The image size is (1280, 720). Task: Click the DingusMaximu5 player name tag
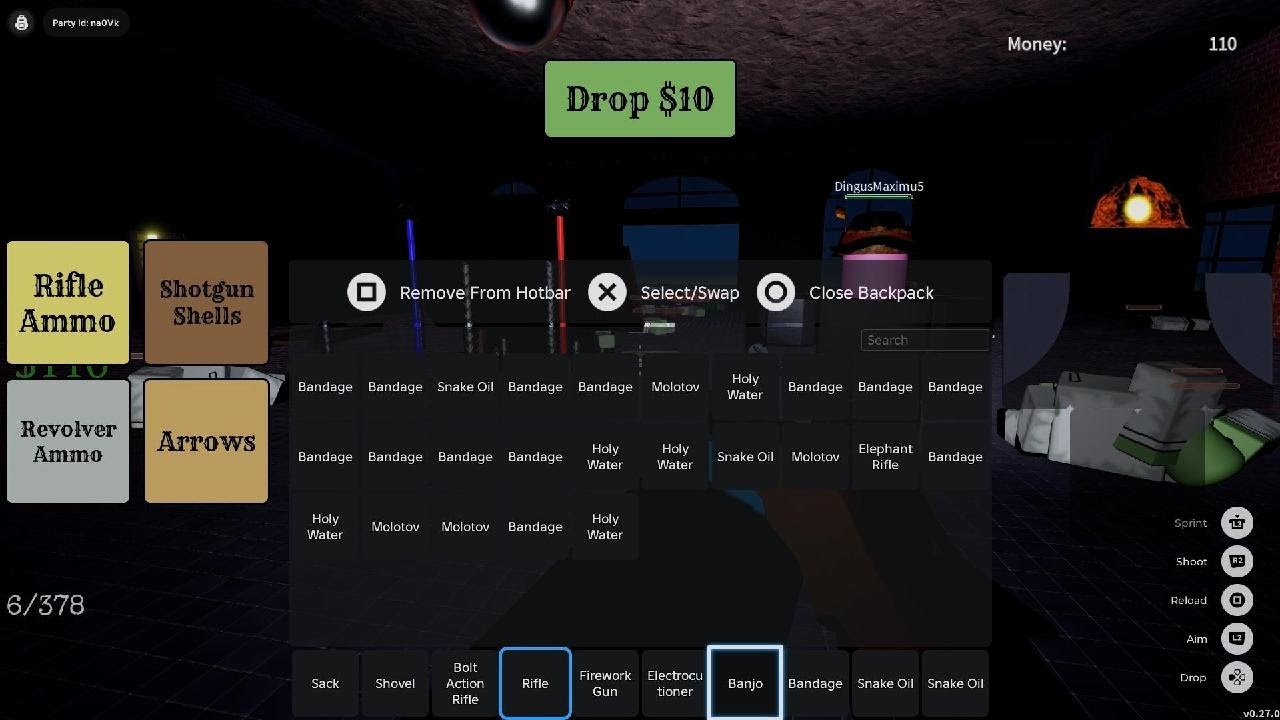(879, 187)
